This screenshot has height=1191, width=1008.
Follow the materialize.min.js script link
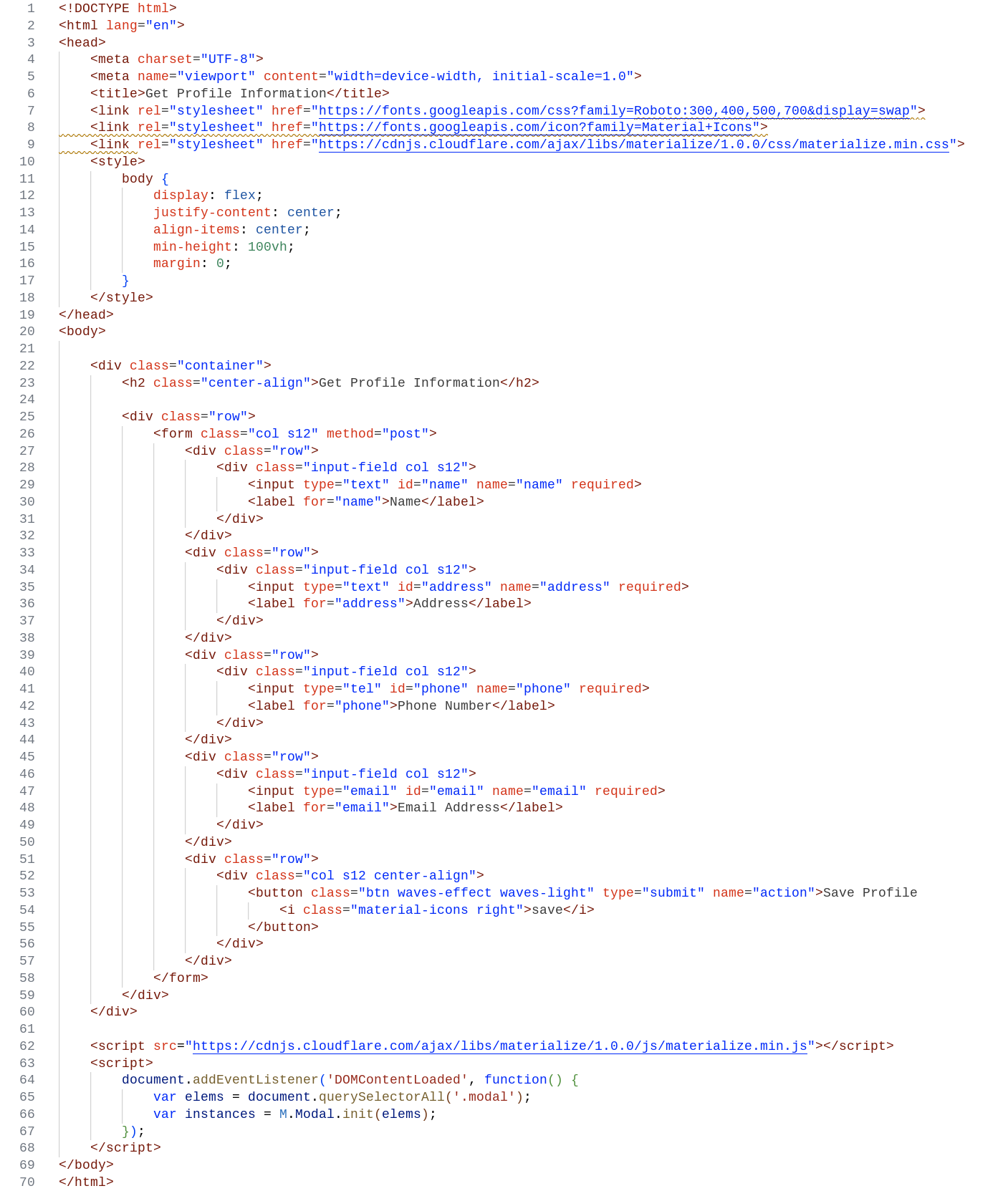point(499,1046)
